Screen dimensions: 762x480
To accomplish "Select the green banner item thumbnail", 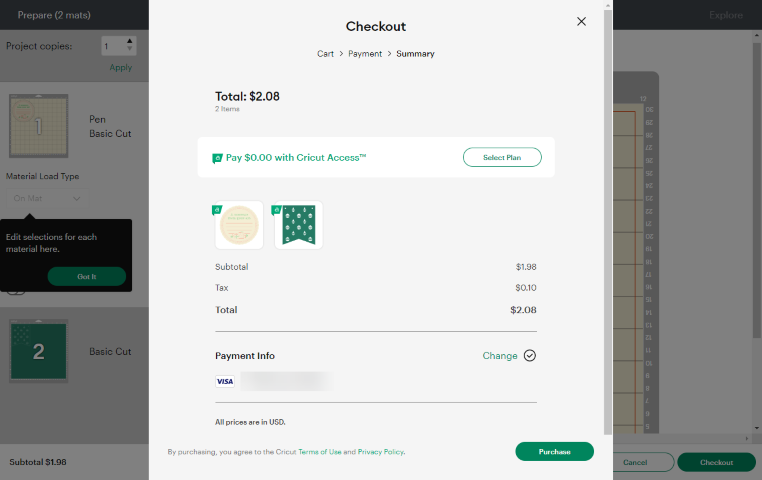I will click(x=298, y=225).
